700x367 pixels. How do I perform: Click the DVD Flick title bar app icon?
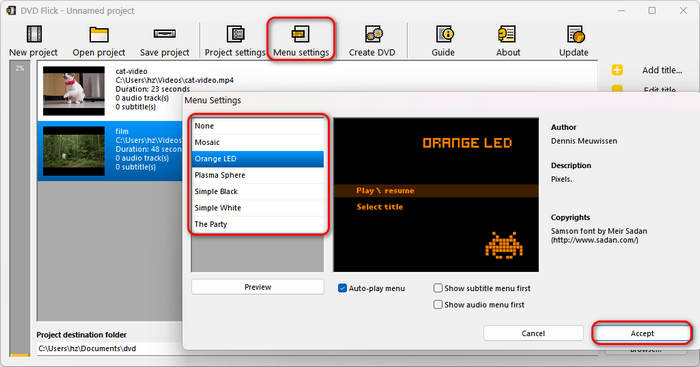point(11,10)
